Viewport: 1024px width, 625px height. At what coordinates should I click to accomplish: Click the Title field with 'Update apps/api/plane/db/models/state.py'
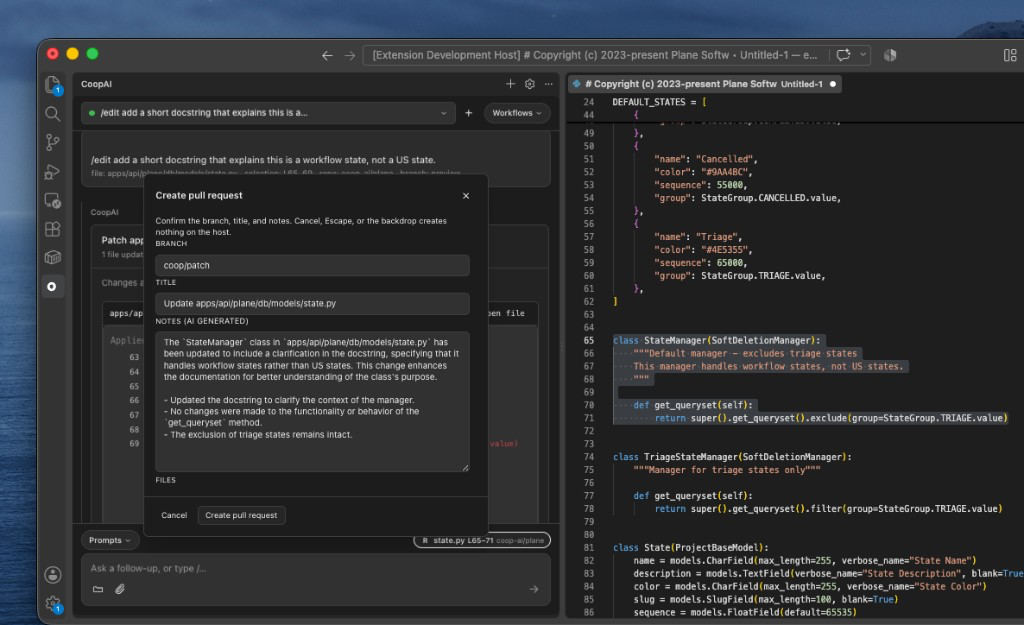click(312, 303)
